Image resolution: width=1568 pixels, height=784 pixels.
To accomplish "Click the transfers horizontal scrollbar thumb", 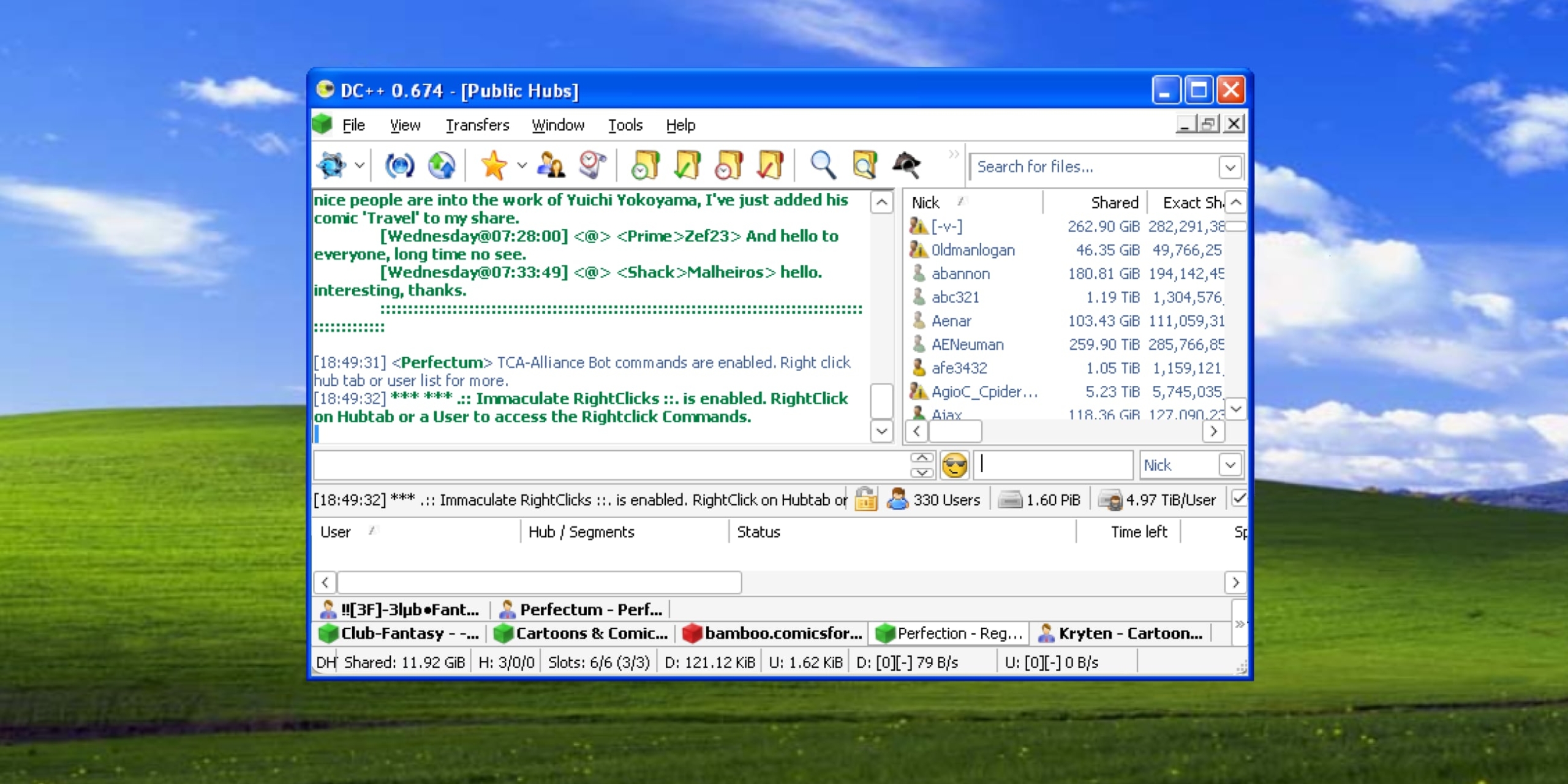I will [x=540, y=582].
